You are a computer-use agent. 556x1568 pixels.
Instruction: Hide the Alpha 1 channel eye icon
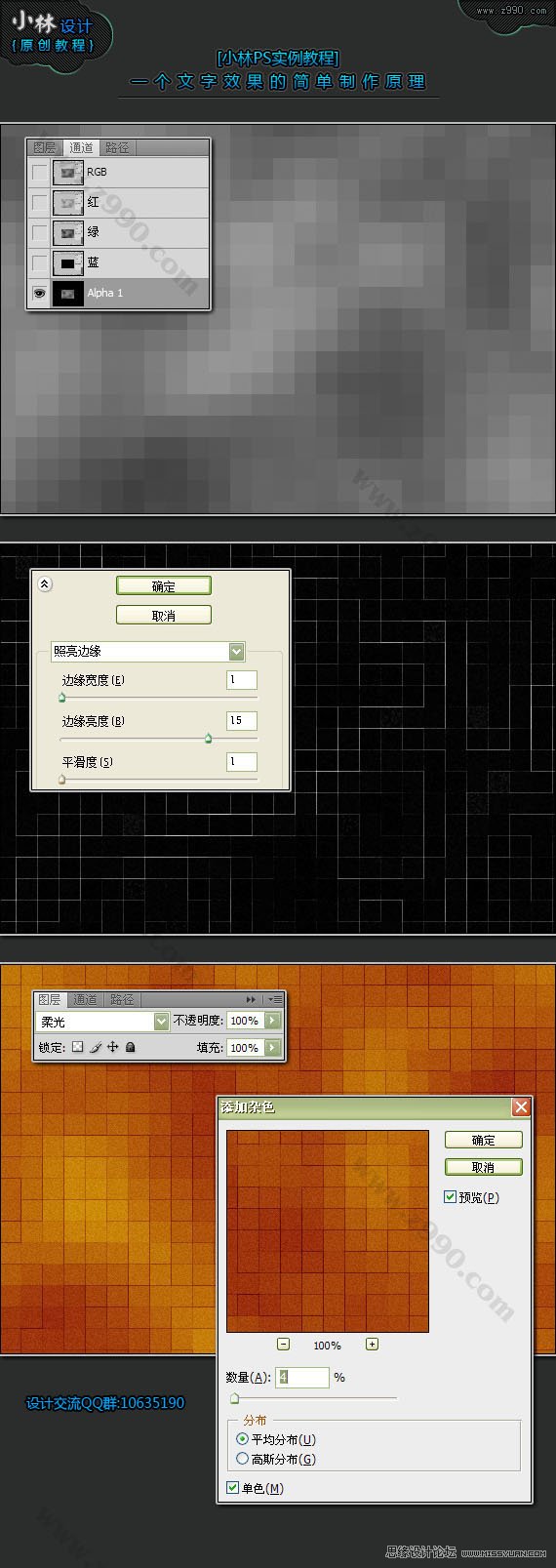pos(39,293)
